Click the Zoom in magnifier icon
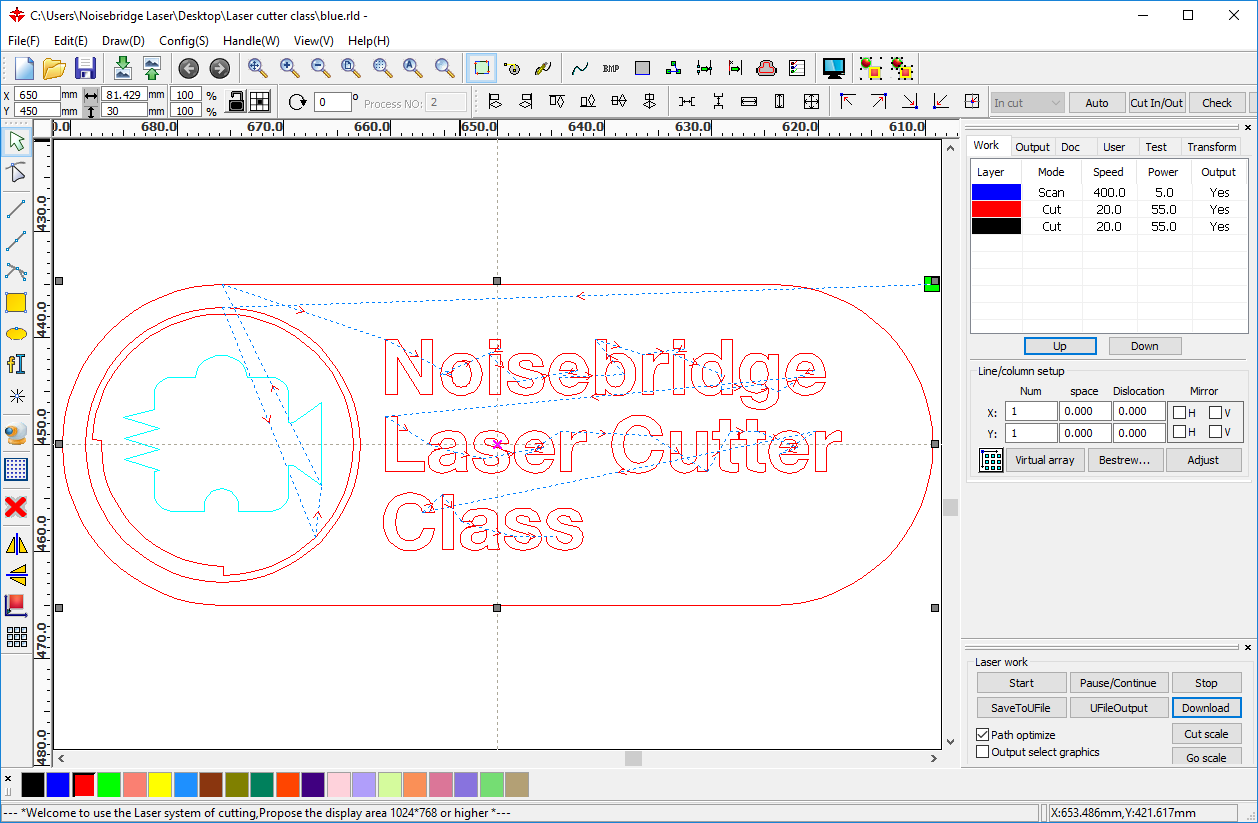This screenshot has height=823, width=1258. pyautogui.click(x=289, y=68)
